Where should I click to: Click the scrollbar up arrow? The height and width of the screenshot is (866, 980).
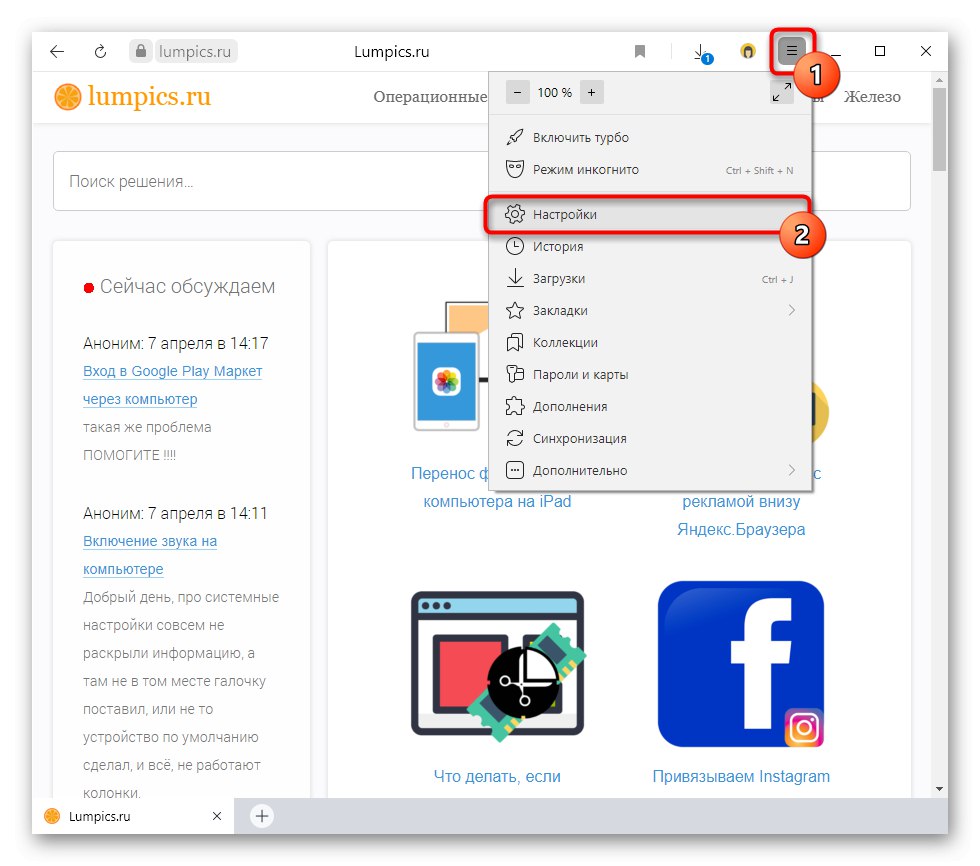(939, 81)
